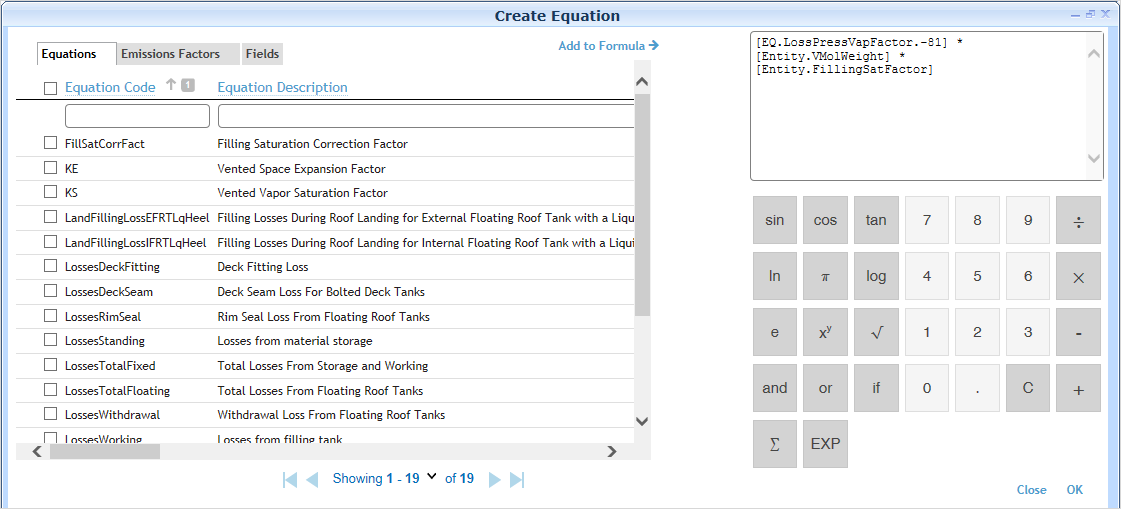Image resolution: width=1121 pixels, height=509 pixels.
Task: Go to next page arrow
Action: [x=495, y=480]
